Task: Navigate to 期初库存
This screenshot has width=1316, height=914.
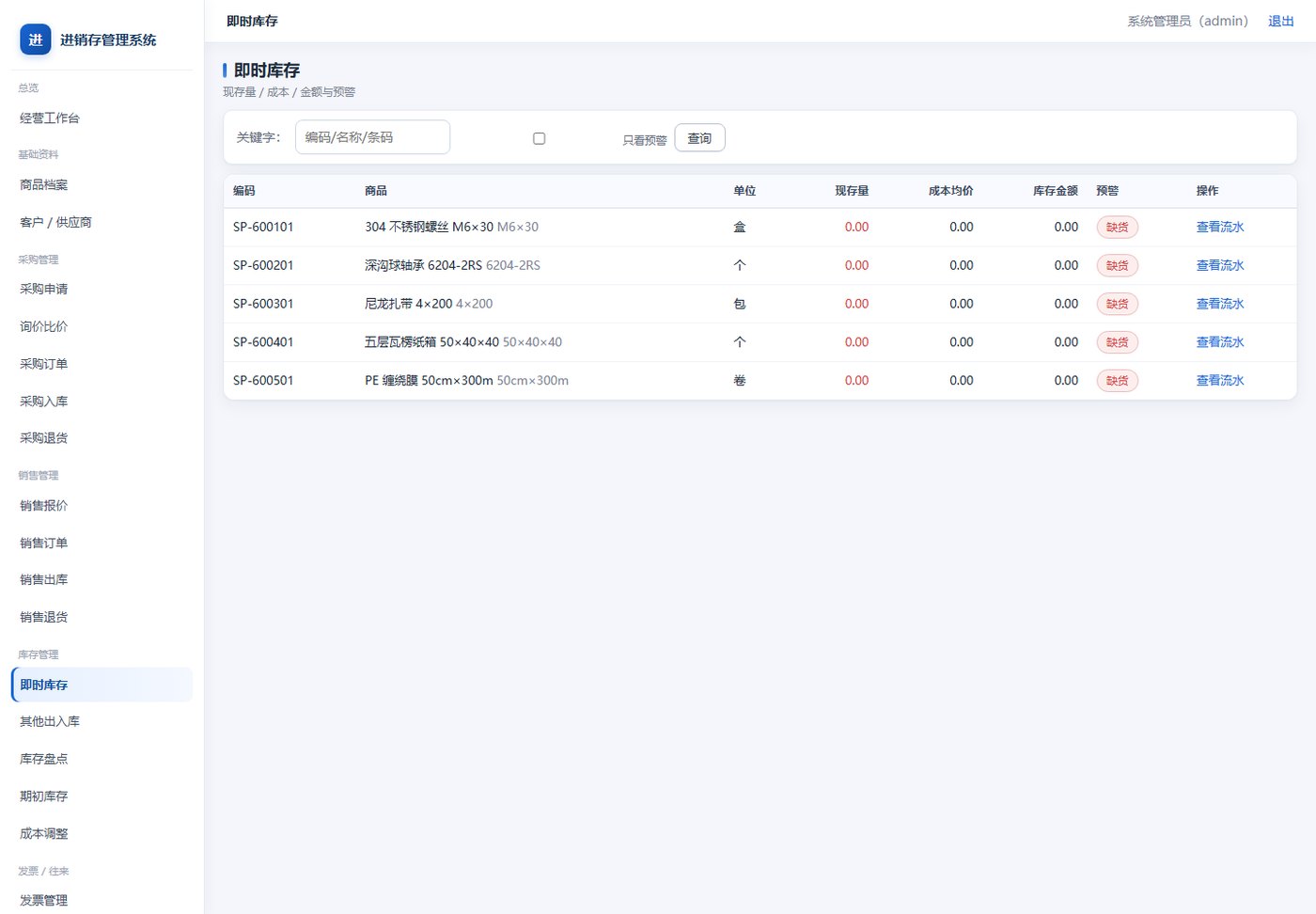Action: pos(102,796)
